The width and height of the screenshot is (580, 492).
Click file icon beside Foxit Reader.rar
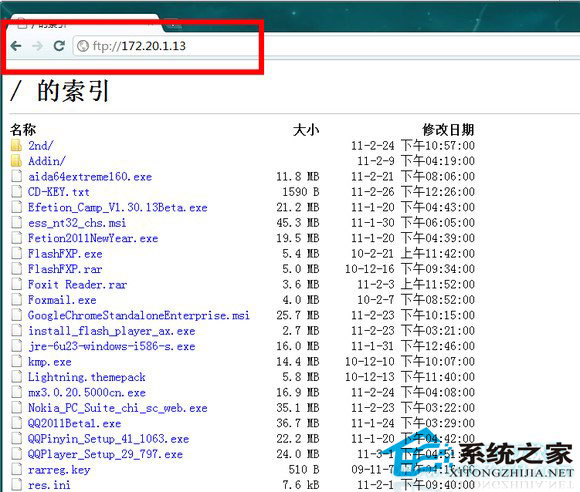click(x=16, y=284)
